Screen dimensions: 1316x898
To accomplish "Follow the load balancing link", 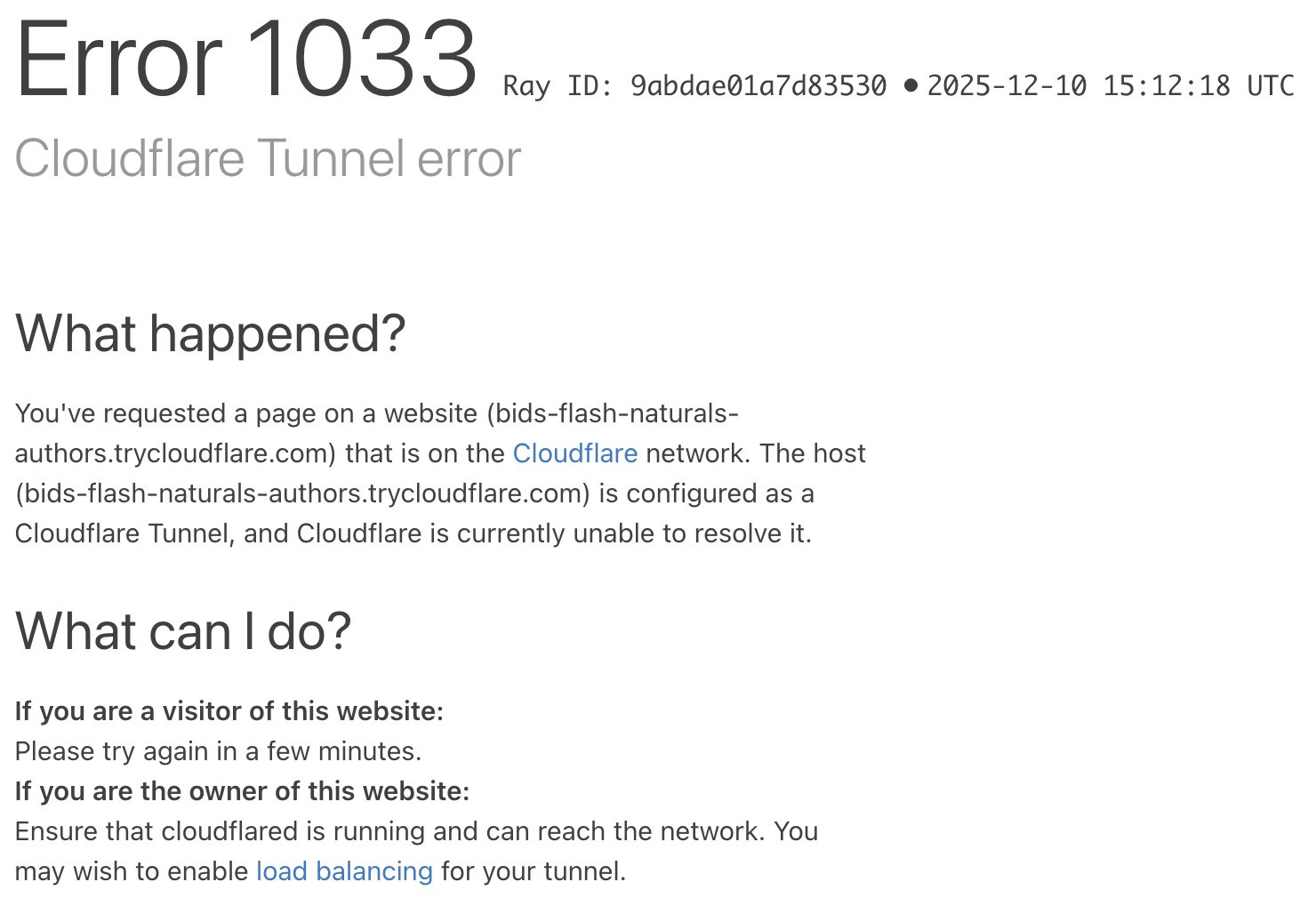I will click(344, 871).
